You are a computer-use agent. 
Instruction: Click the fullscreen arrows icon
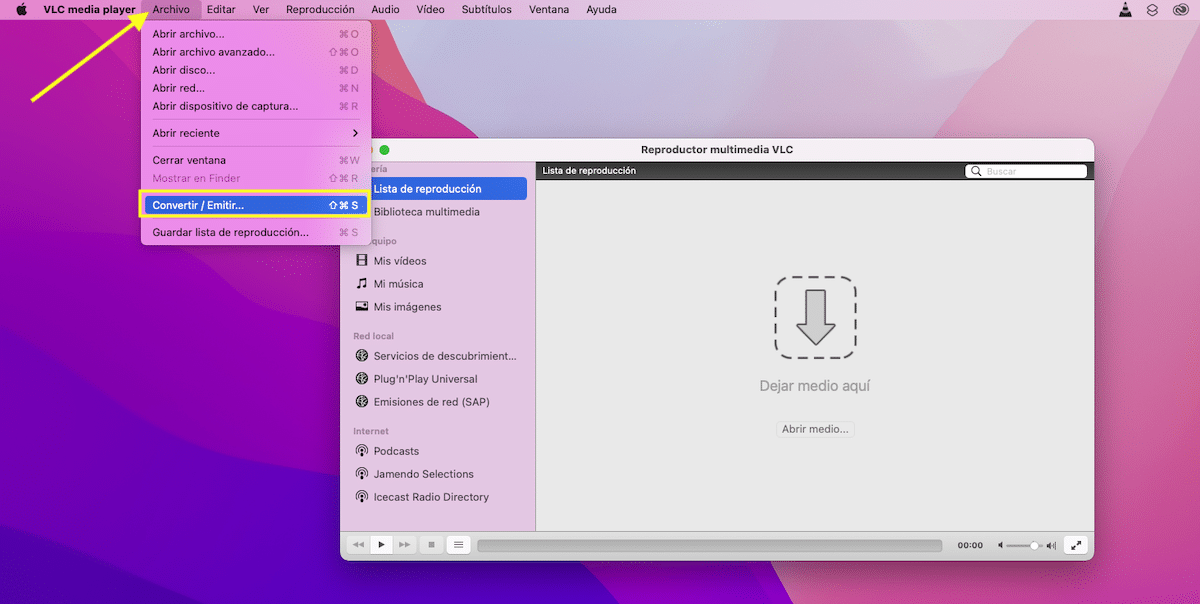coord(1076,545)
